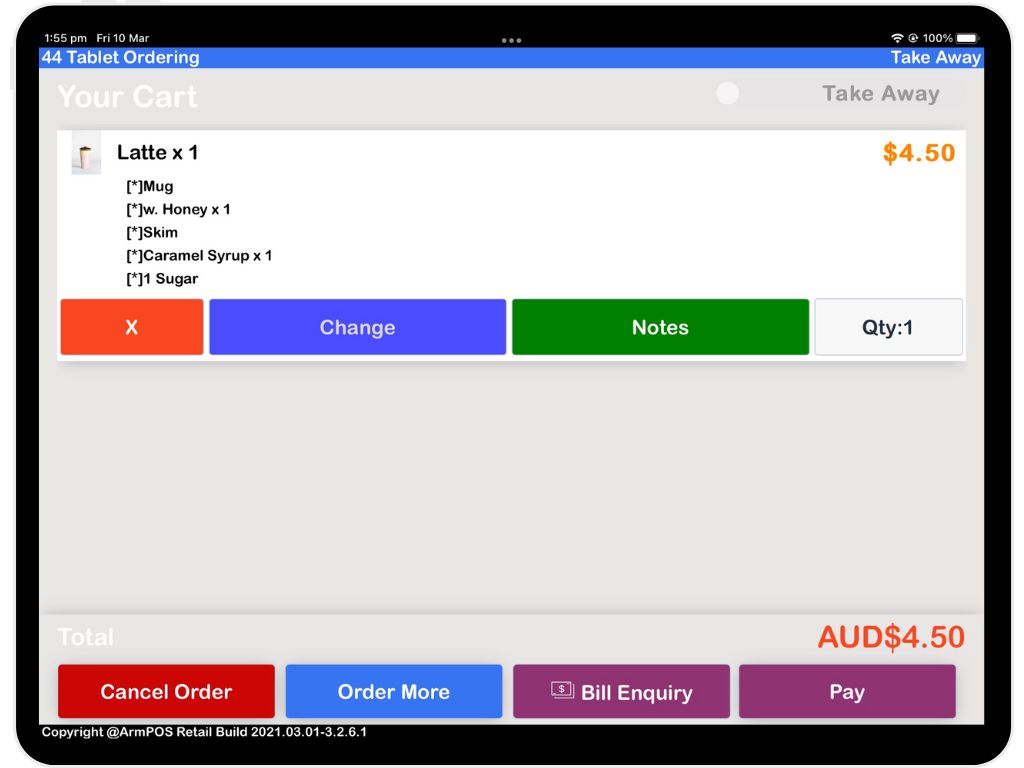Toggle the Take Away switch

(x=729, y=94)
